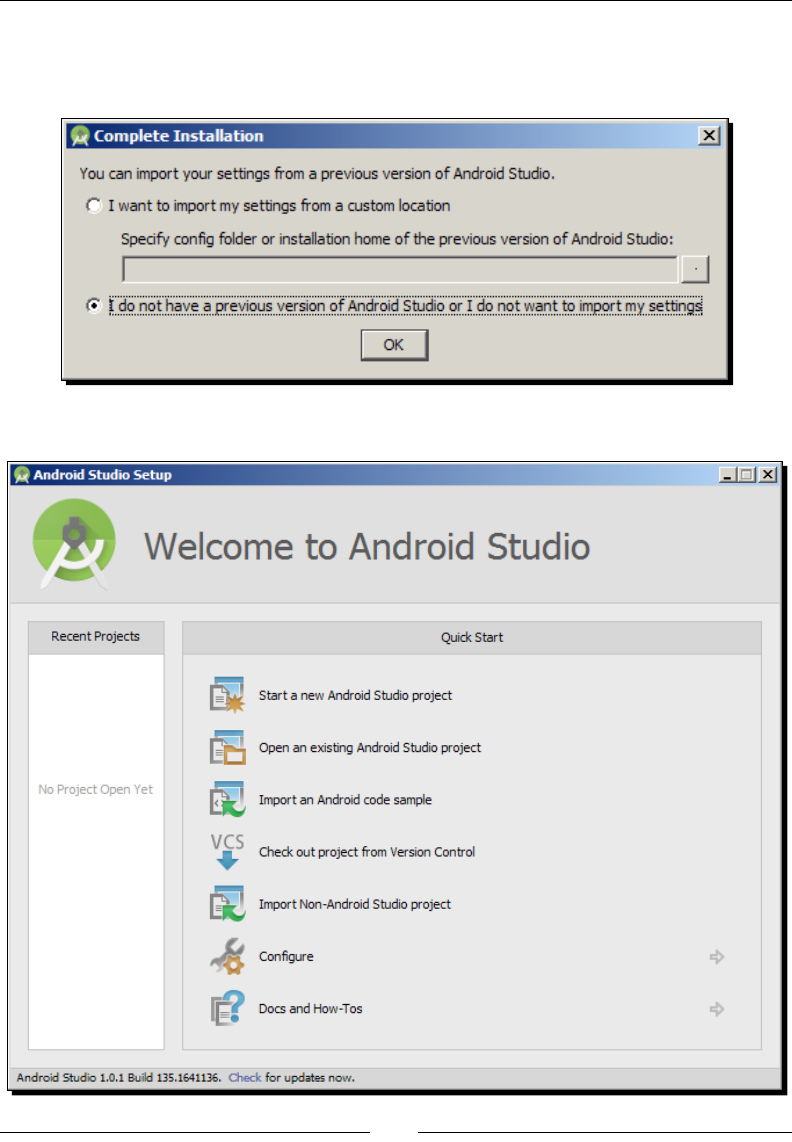This screenshot has height=1142, width=792.
Task: Click OK in Complete Installation dialog
Action: 394,344
